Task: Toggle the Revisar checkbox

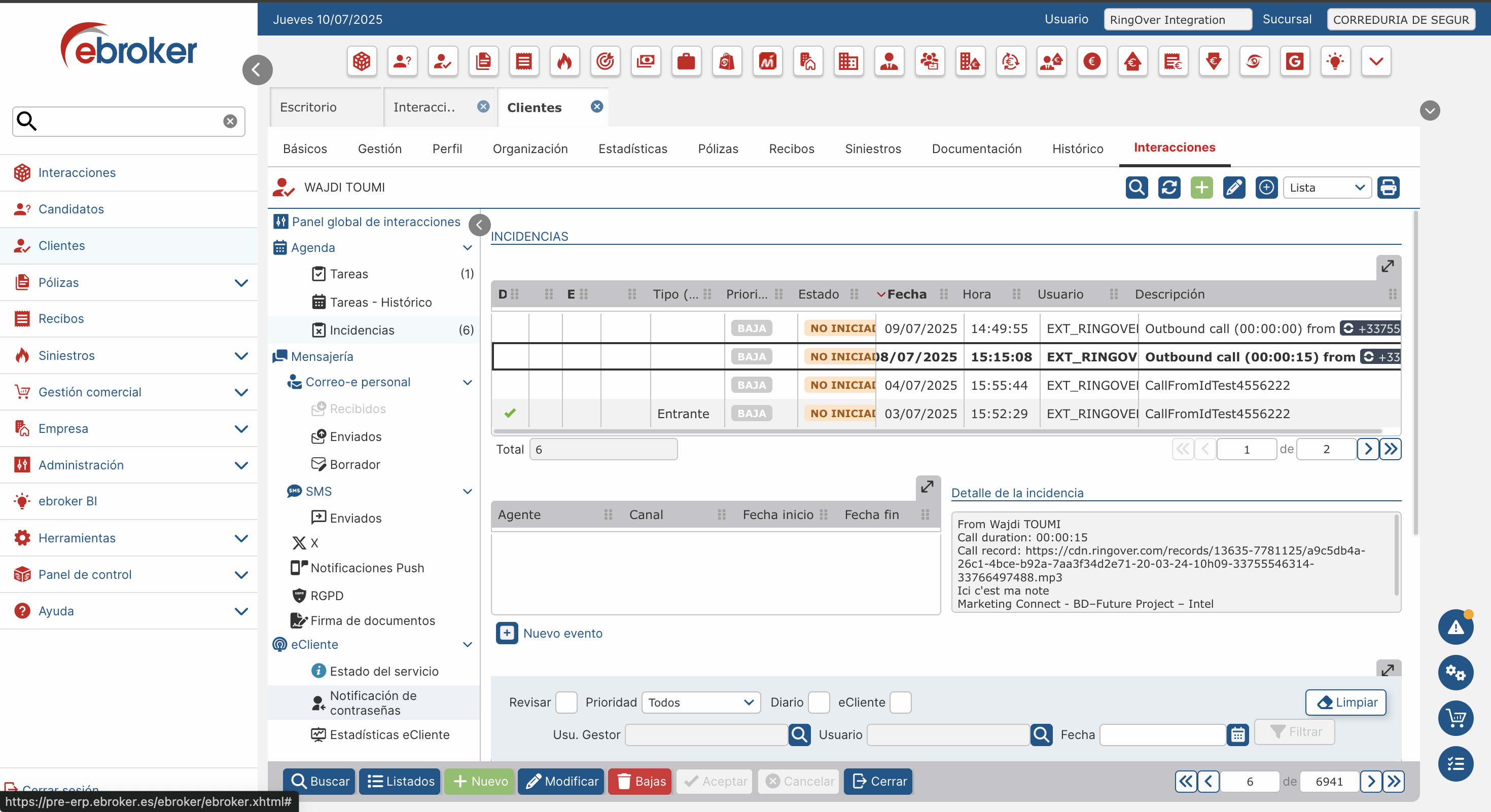Action: click(565, 702)
